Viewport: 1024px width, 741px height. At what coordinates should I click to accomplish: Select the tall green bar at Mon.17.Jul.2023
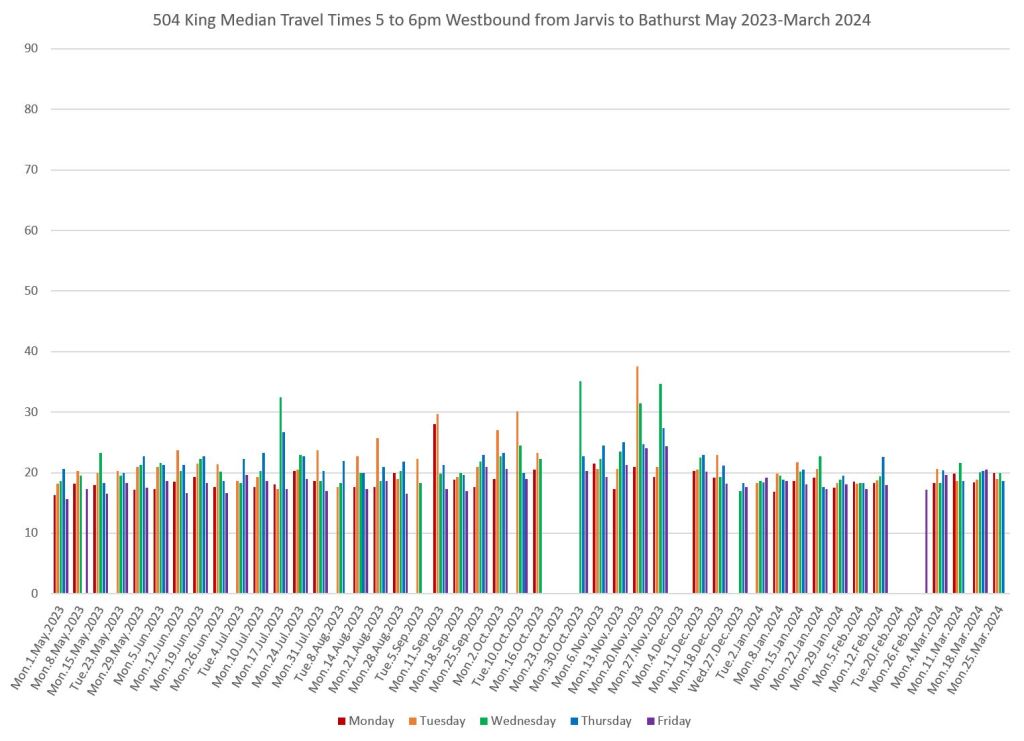[x=280, y=495]
